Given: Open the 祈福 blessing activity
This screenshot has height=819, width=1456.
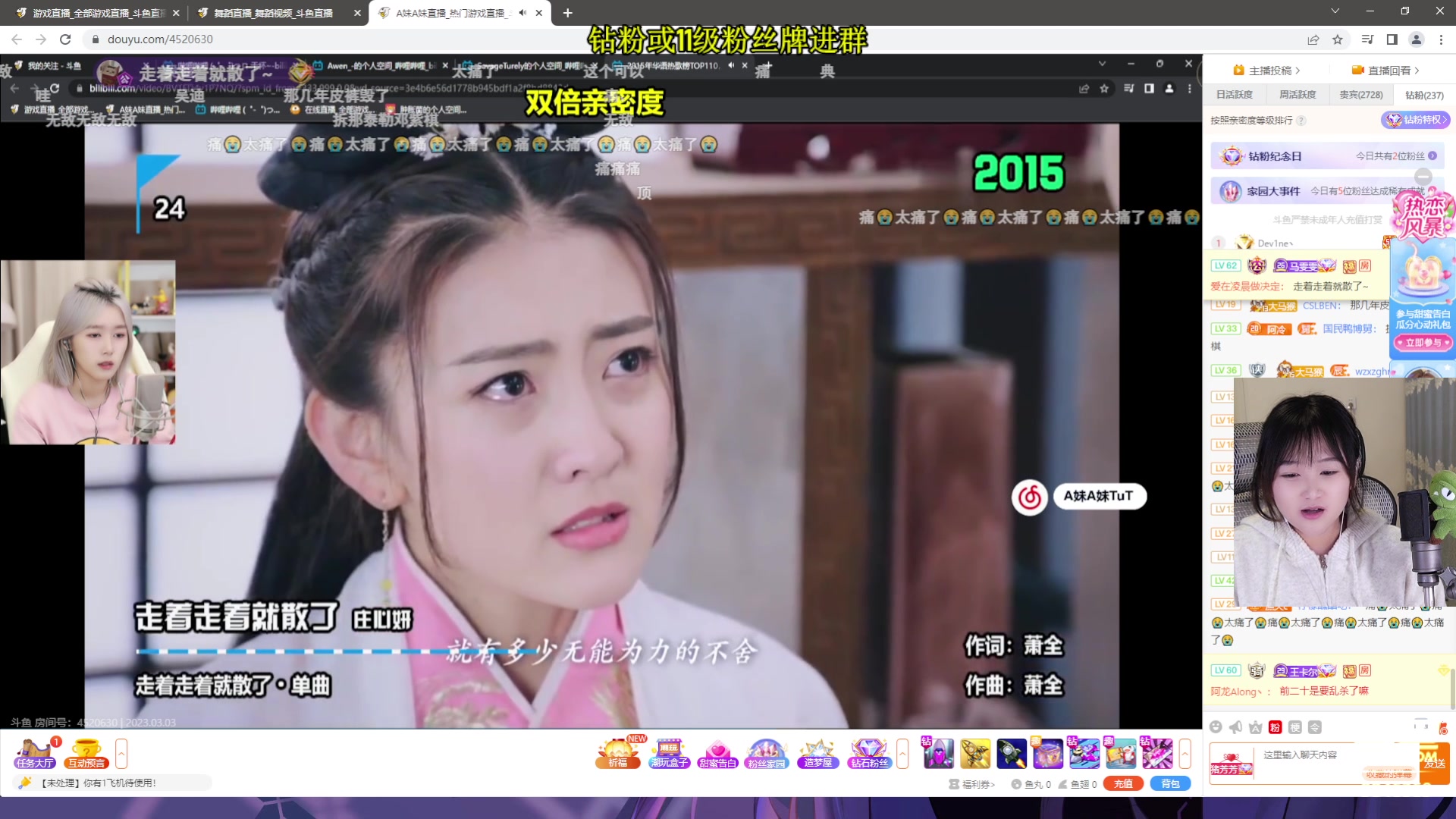Looking at the screenshot, I should click(x=618, y=753).
